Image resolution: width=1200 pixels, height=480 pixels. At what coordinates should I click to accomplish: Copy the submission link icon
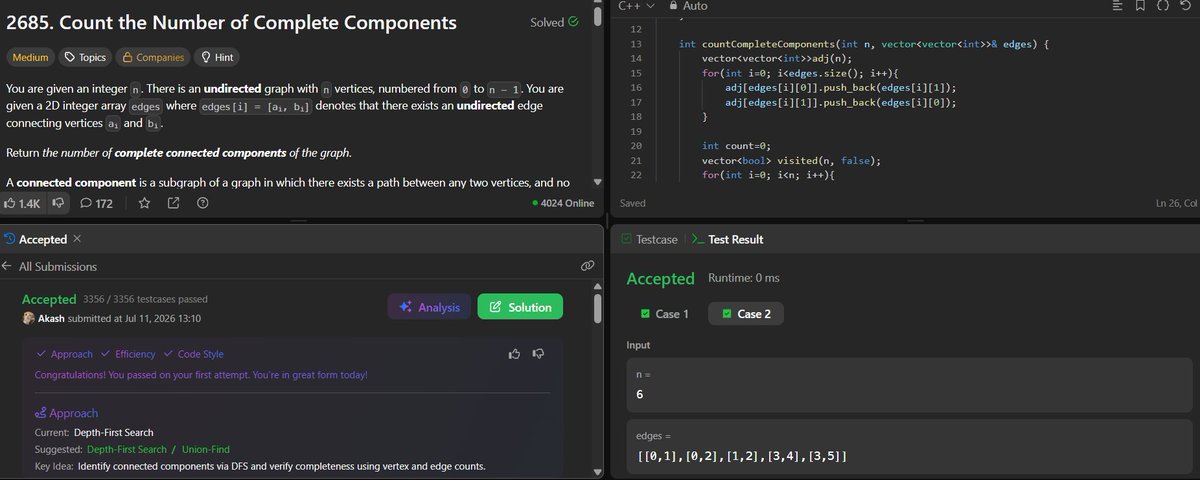click(588, 266)
